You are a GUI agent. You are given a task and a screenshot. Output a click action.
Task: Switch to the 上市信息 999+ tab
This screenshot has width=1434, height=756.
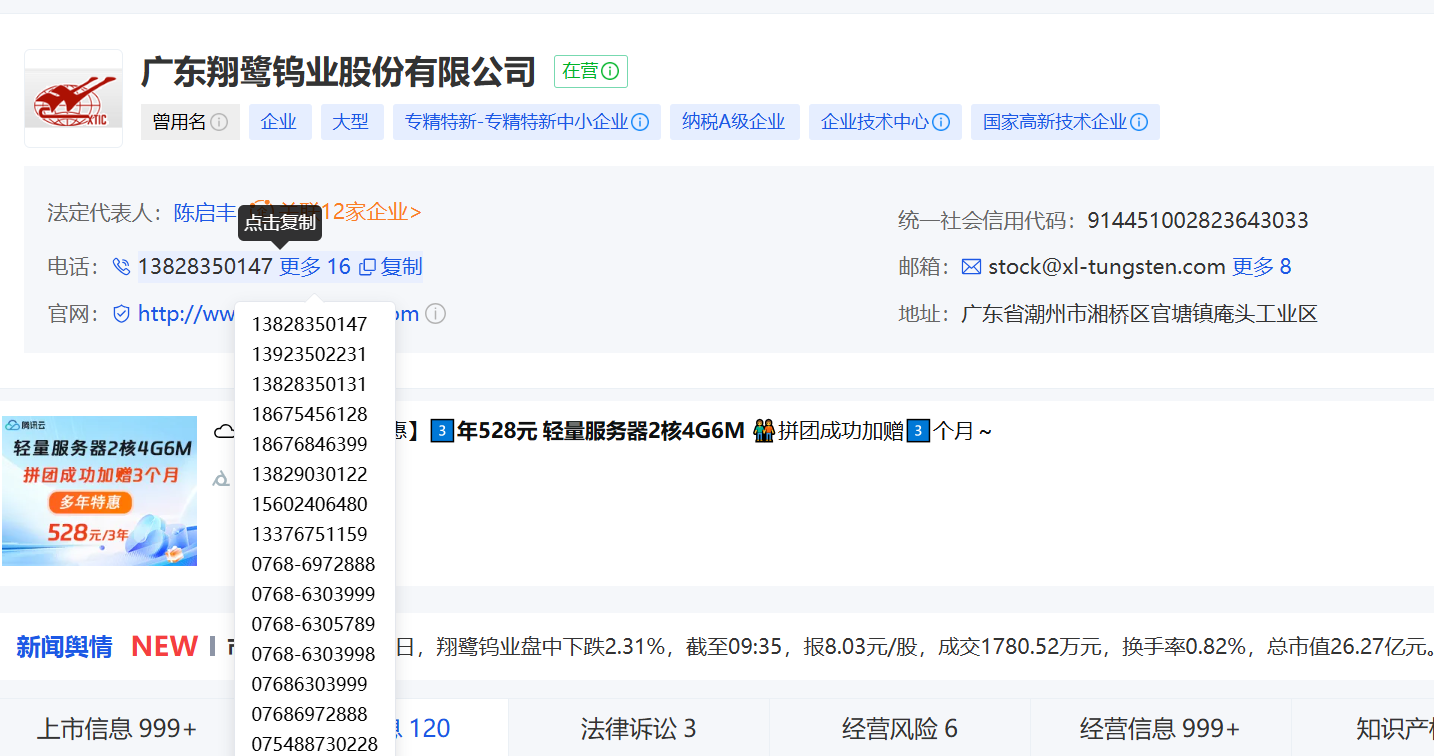(117, 728)
